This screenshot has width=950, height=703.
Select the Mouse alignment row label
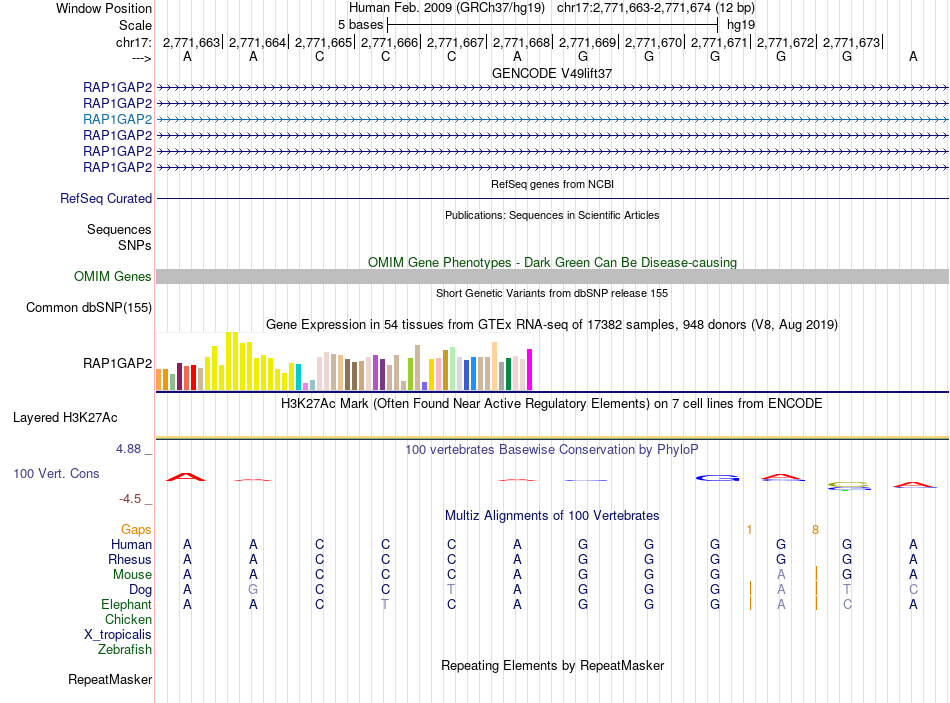(x=132, y=575)
